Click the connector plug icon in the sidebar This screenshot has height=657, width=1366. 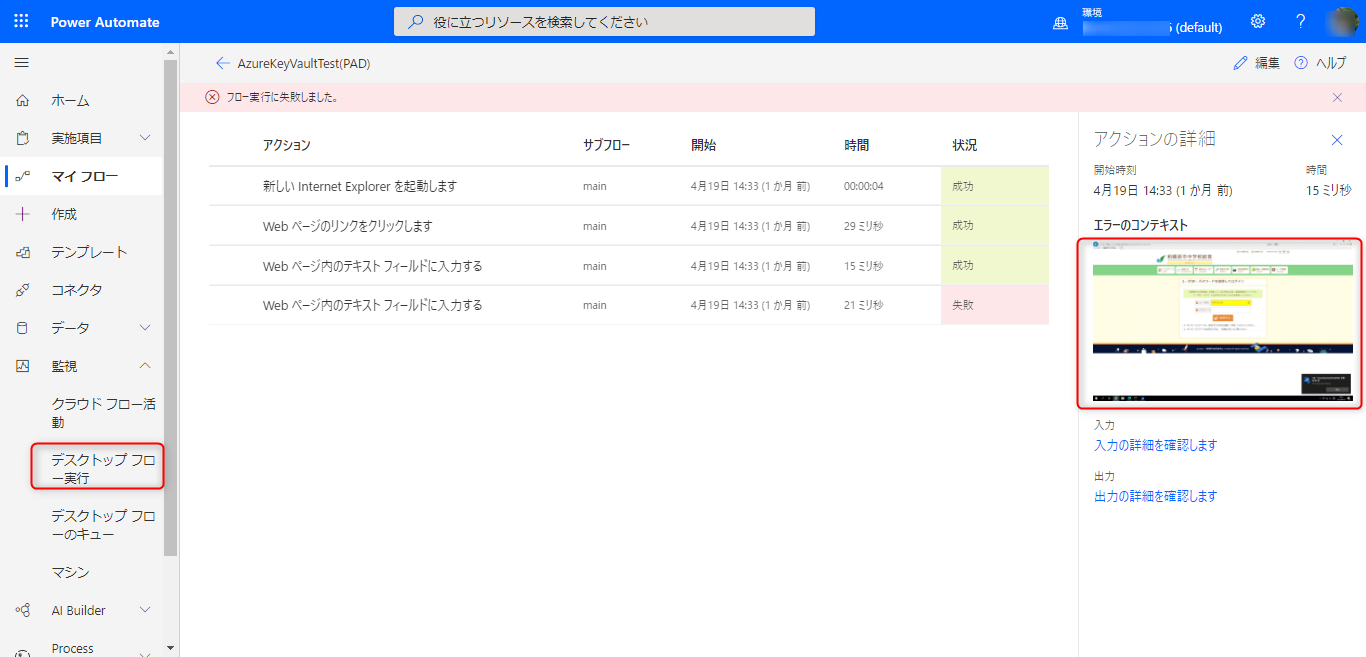[x=22, y=290]
